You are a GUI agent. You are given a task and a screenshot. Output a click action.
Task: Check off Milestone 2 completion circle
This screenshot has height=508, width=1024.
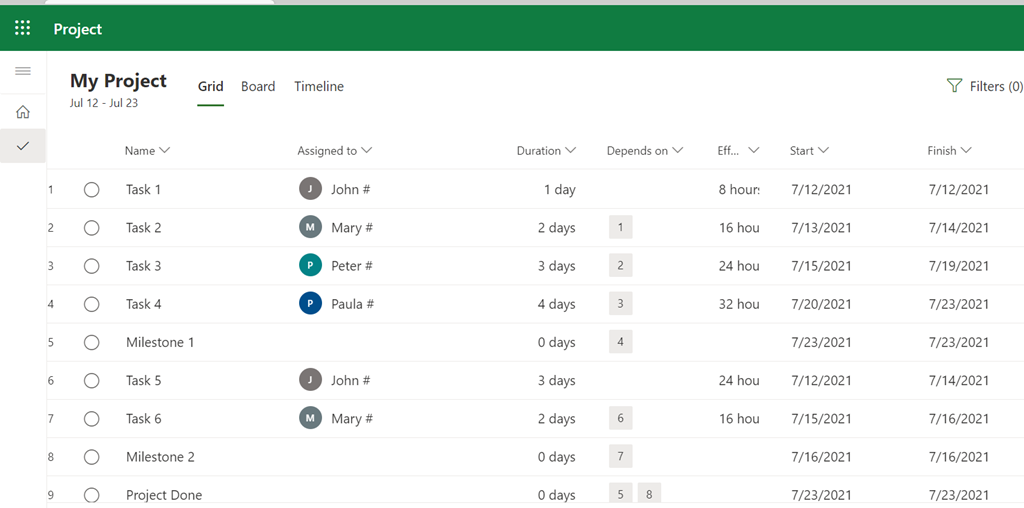tap(92, 457)
